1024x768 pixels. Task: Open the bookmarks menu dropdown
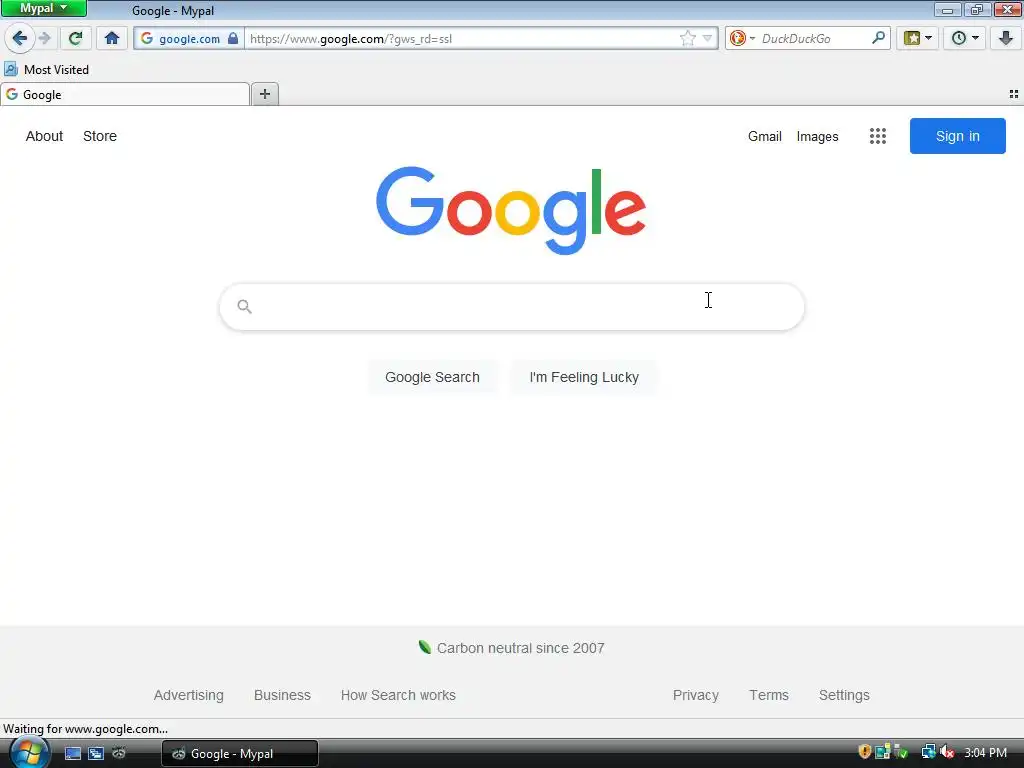click(x=918, y=39)
